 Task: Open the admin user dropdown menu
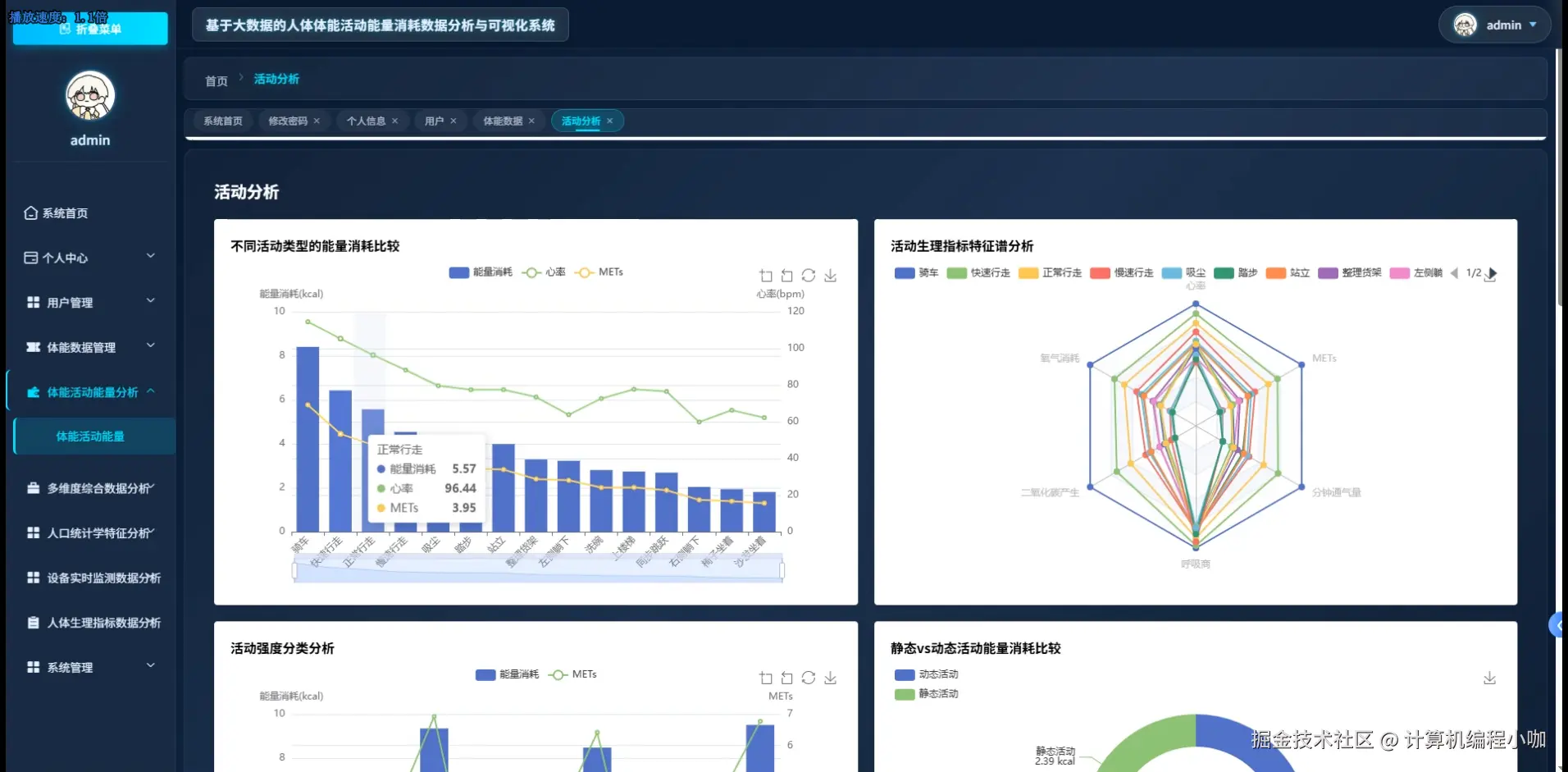point(1494,25)
